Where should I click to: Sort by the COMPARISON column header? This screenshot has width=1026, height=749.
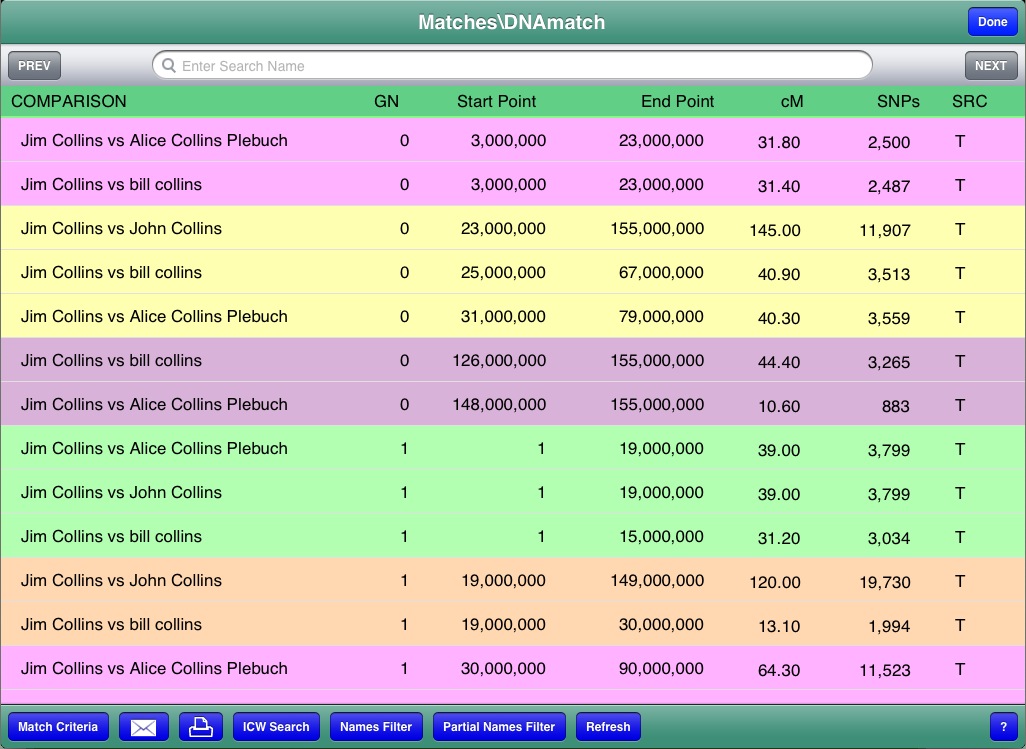(69, 101)
